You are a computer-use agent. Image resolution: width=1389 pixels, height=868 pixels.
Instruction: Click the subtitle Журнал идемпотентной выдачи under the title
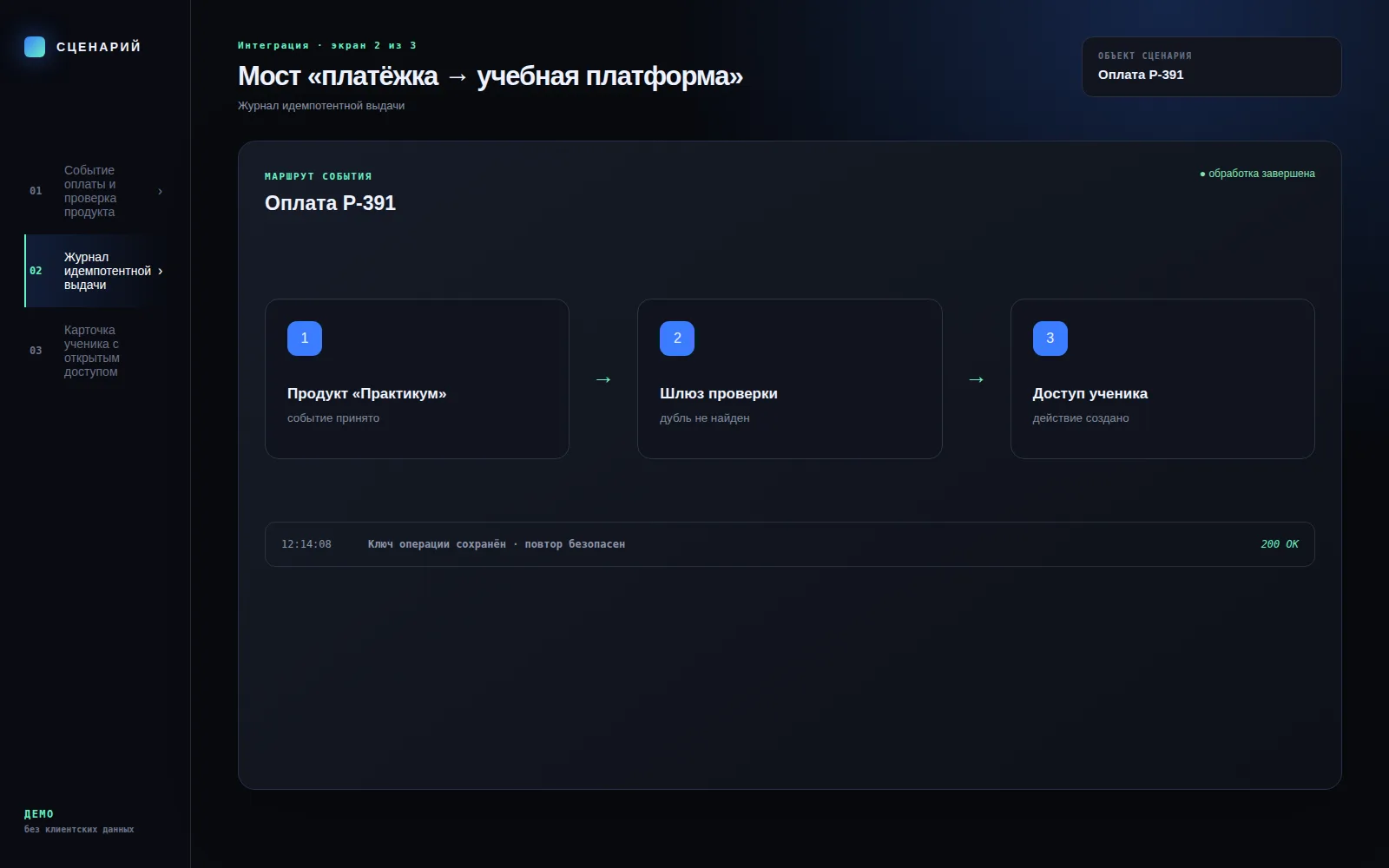click(x=321, y=106)
